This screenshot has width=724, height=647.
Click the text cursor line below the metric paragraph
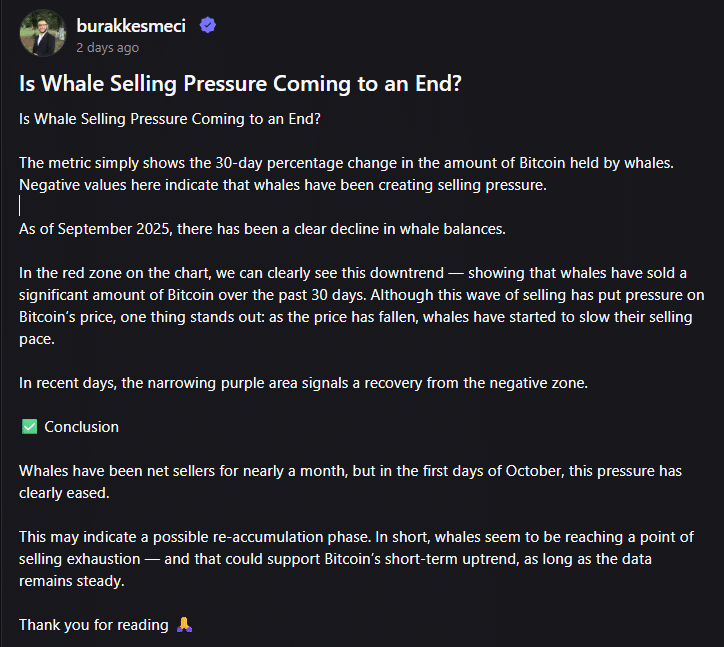(21, 206)
